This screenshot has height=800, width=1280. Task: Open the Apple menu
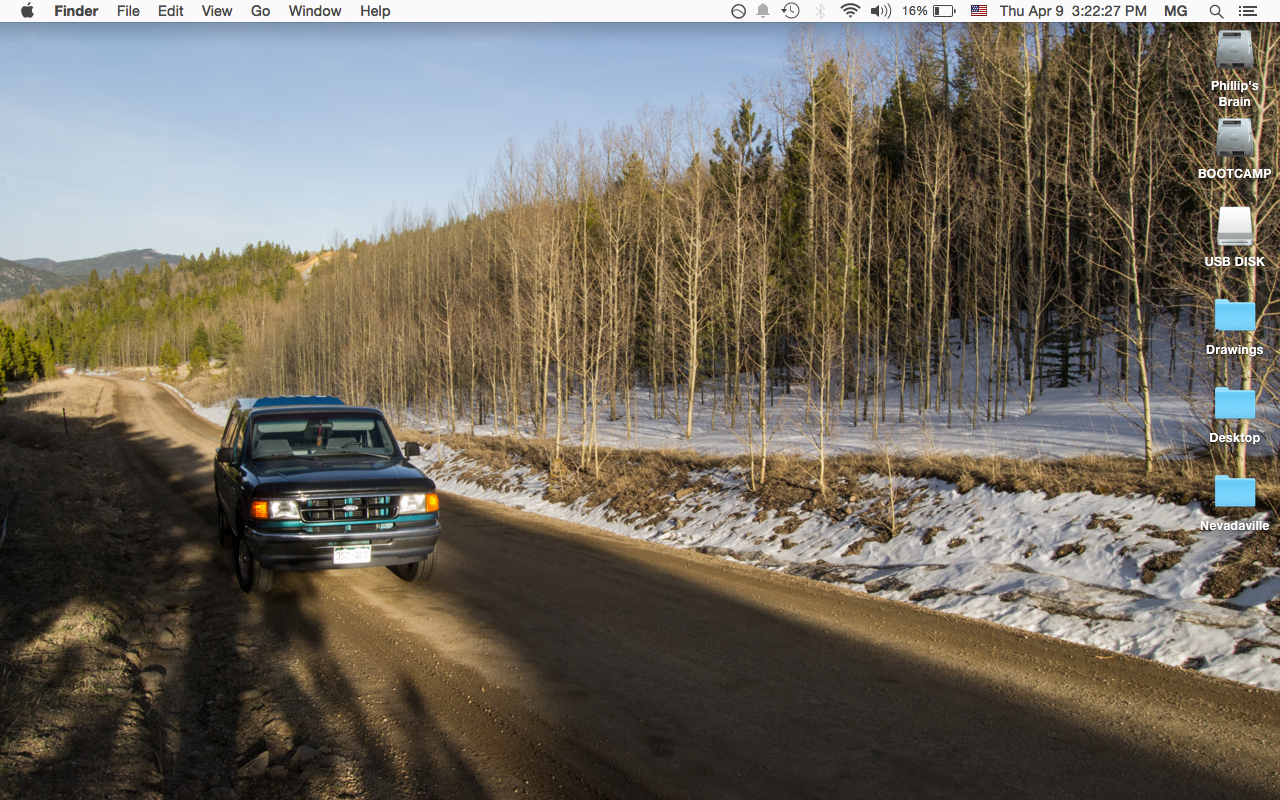click(27, 11)
